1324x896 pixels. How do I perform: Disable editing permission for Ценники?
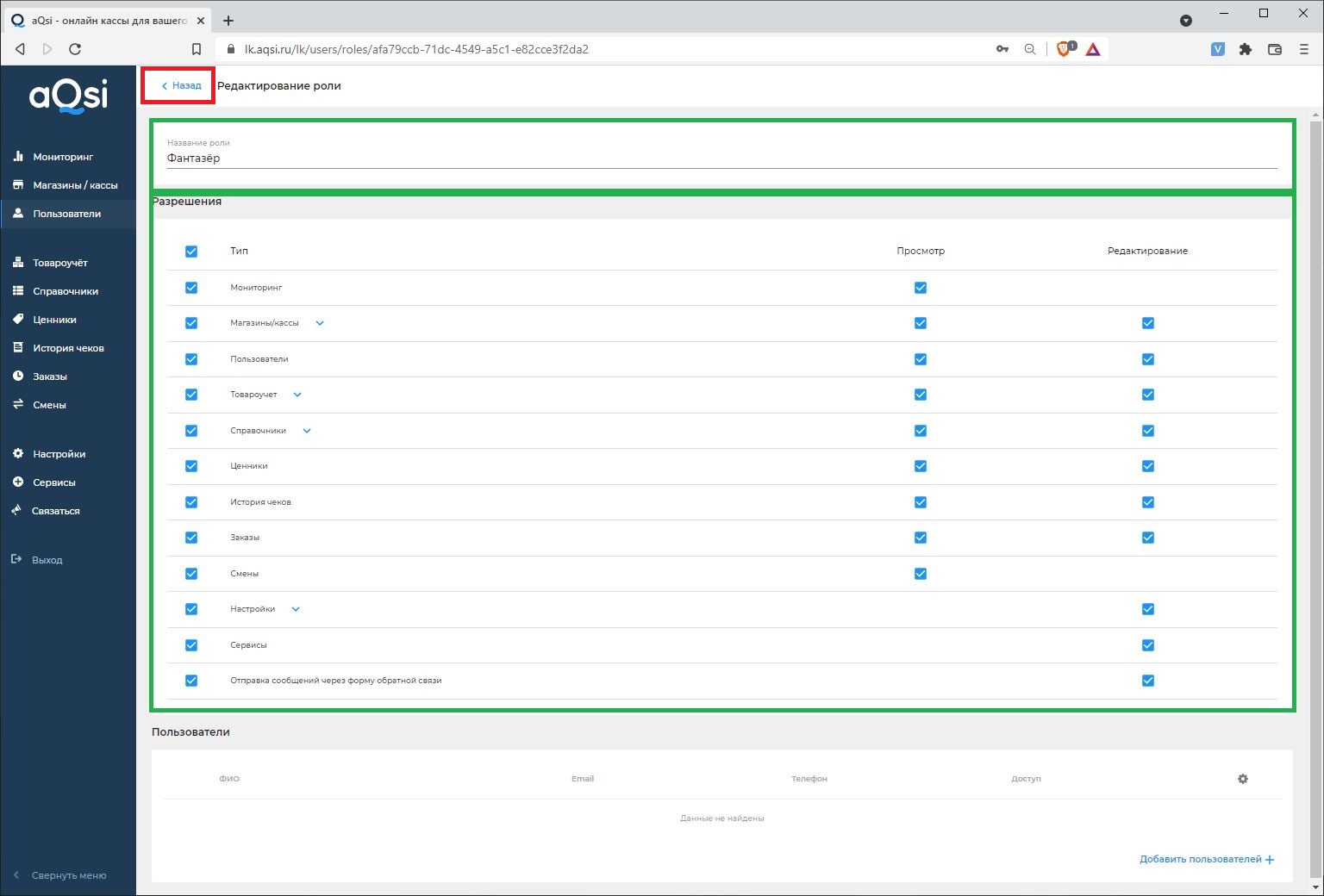[x=1147, y=466]
